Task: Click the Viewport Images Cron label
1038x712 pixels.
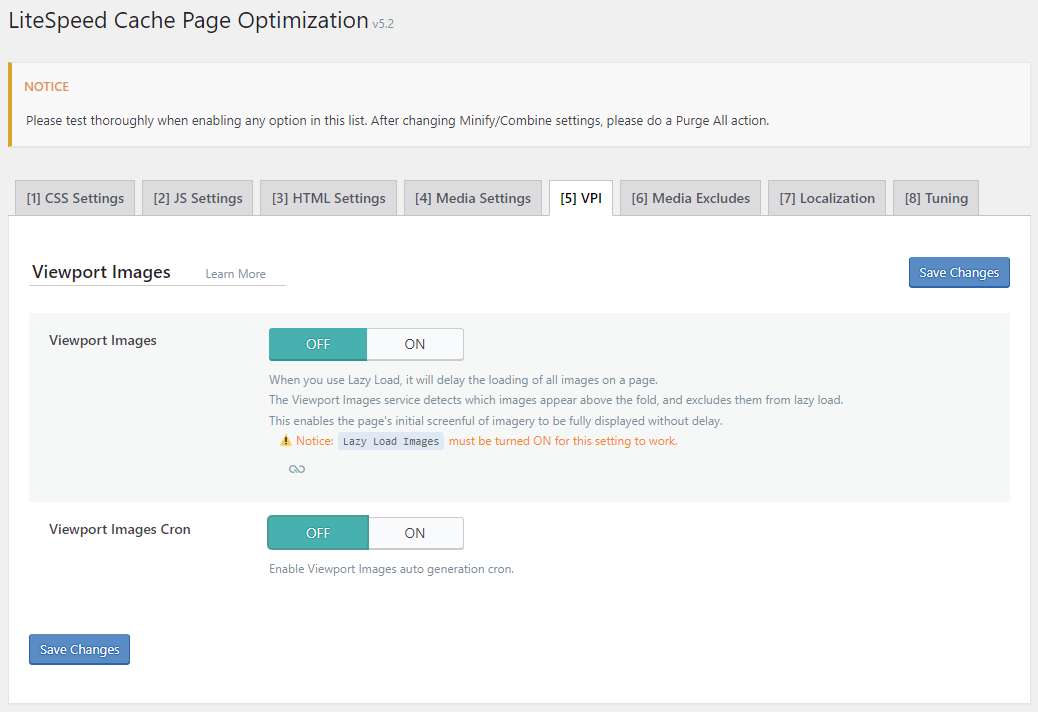Action: (x=120, y=529)
